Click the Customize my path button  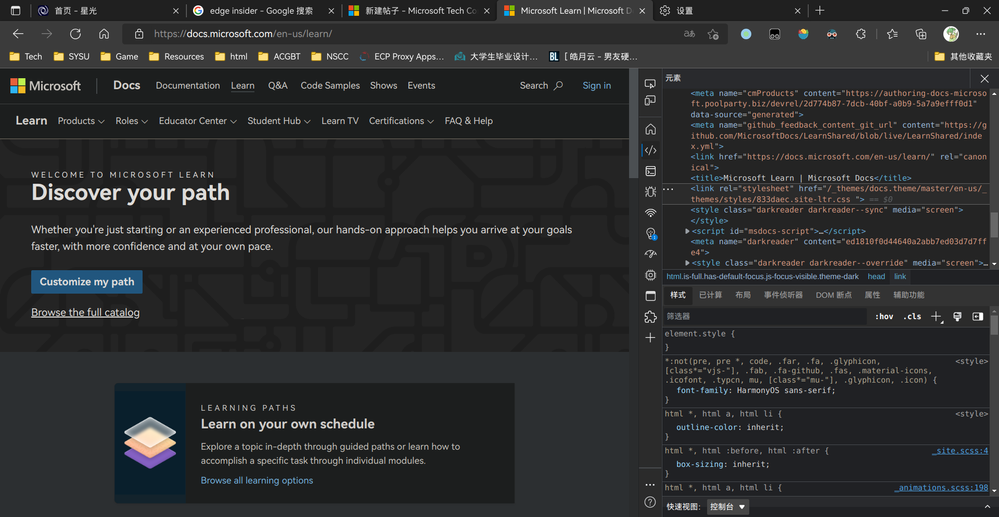coord(87,282)
